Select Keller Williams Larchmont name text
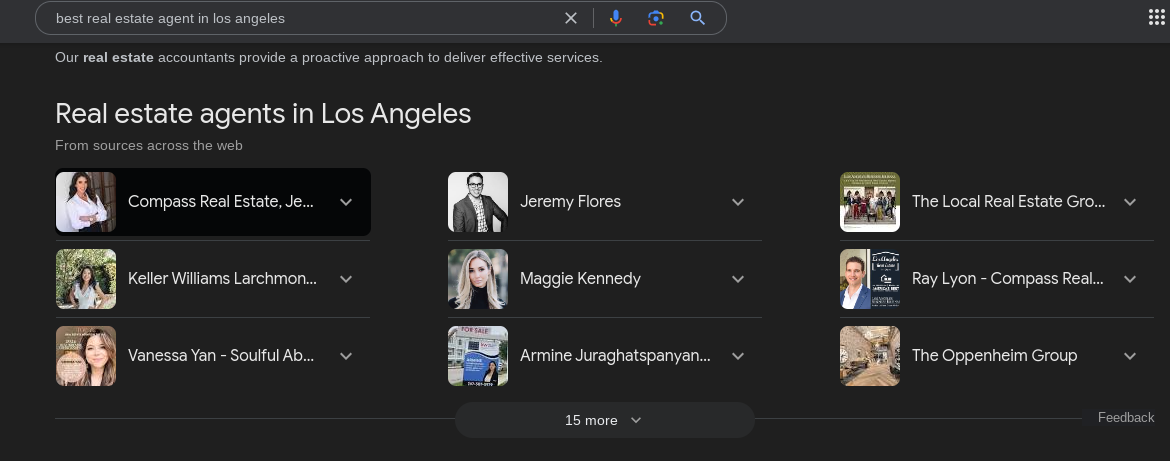This screenshot has height=461, width=1170. pos(222,278)
